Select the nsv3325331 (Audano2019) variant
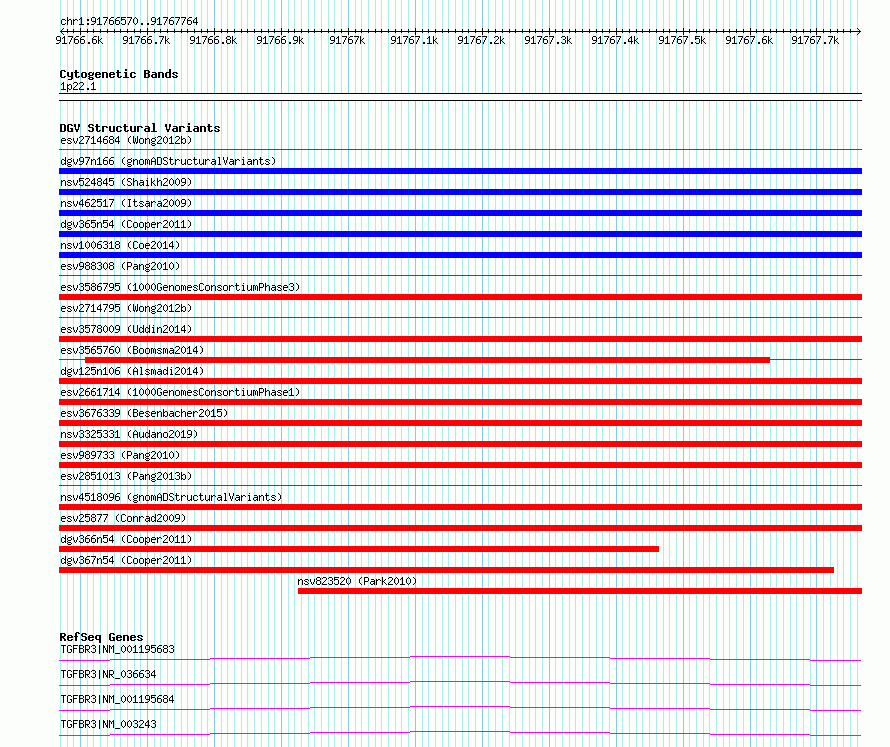890x747 pixels. pyautogui.click(x=129, y=434)
